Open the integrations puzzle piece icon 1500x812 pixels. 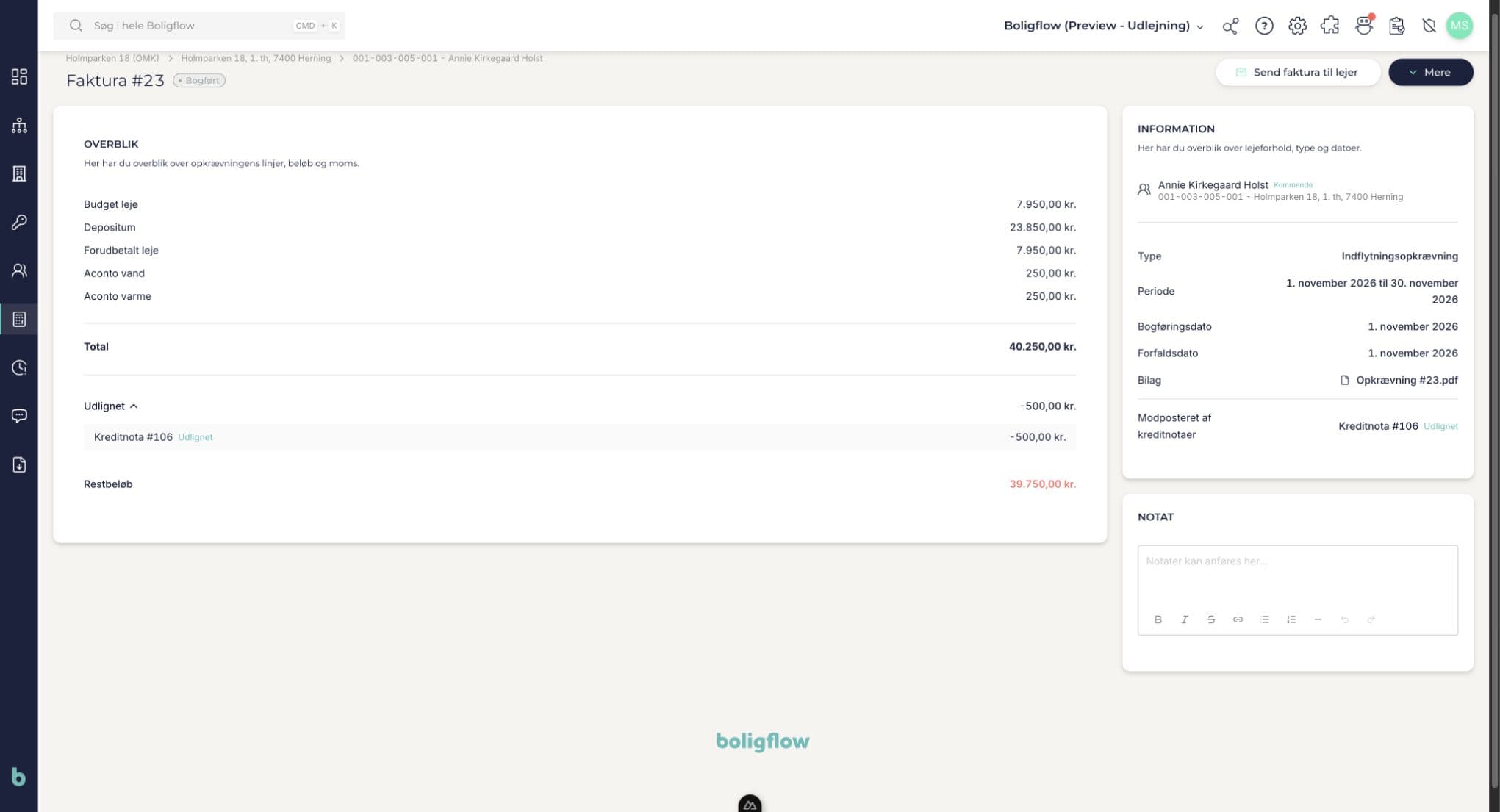1330,26
